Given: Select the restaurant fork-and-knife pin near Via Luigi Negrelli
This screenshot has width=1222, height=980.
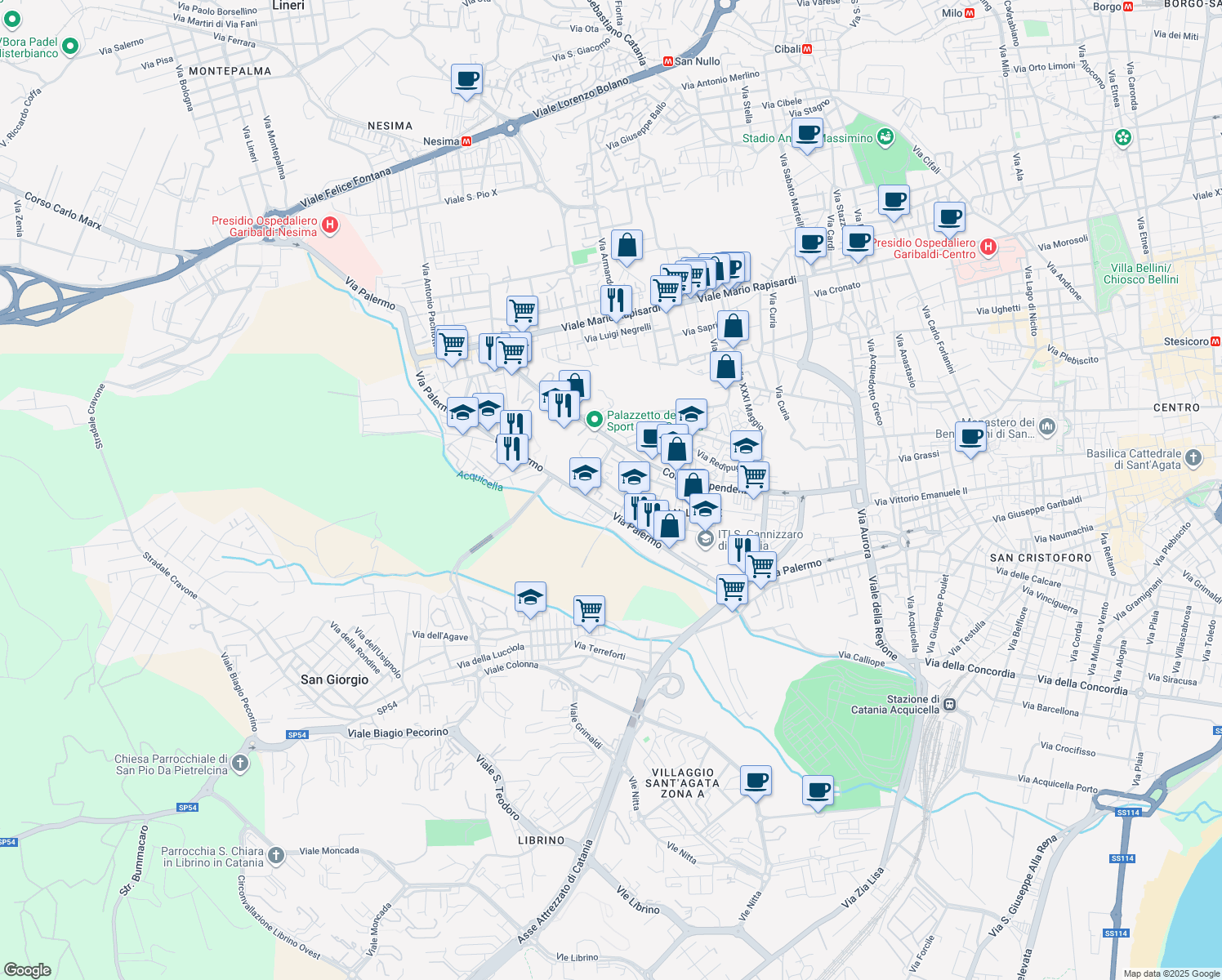Looking at the screenshot, I should pos(616,301).
